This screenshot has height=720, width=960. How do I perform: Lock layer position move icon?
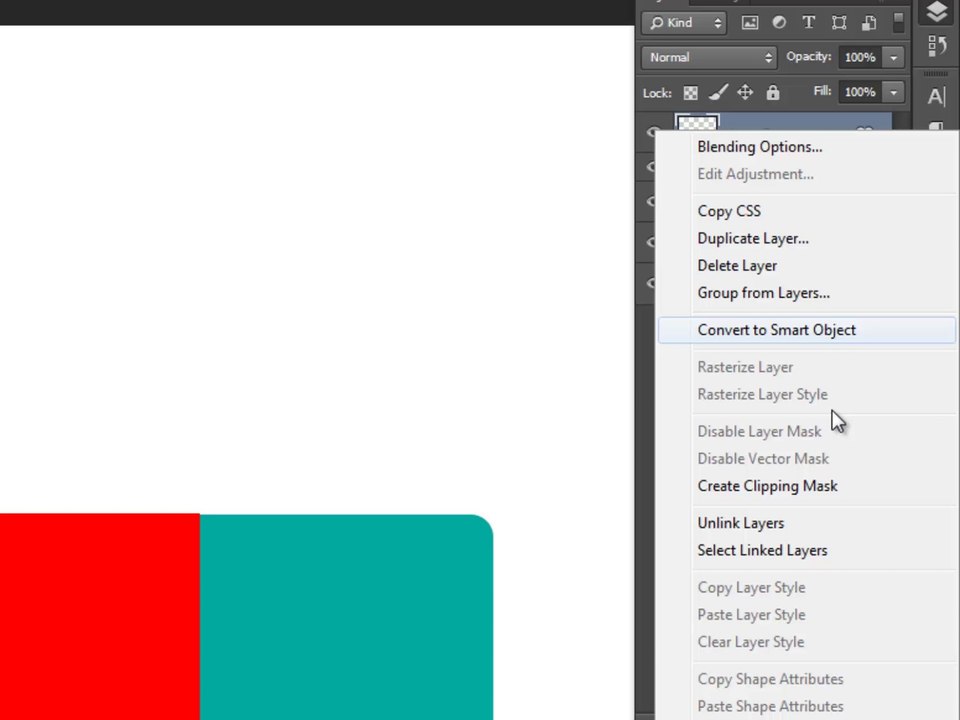point(745,92)
